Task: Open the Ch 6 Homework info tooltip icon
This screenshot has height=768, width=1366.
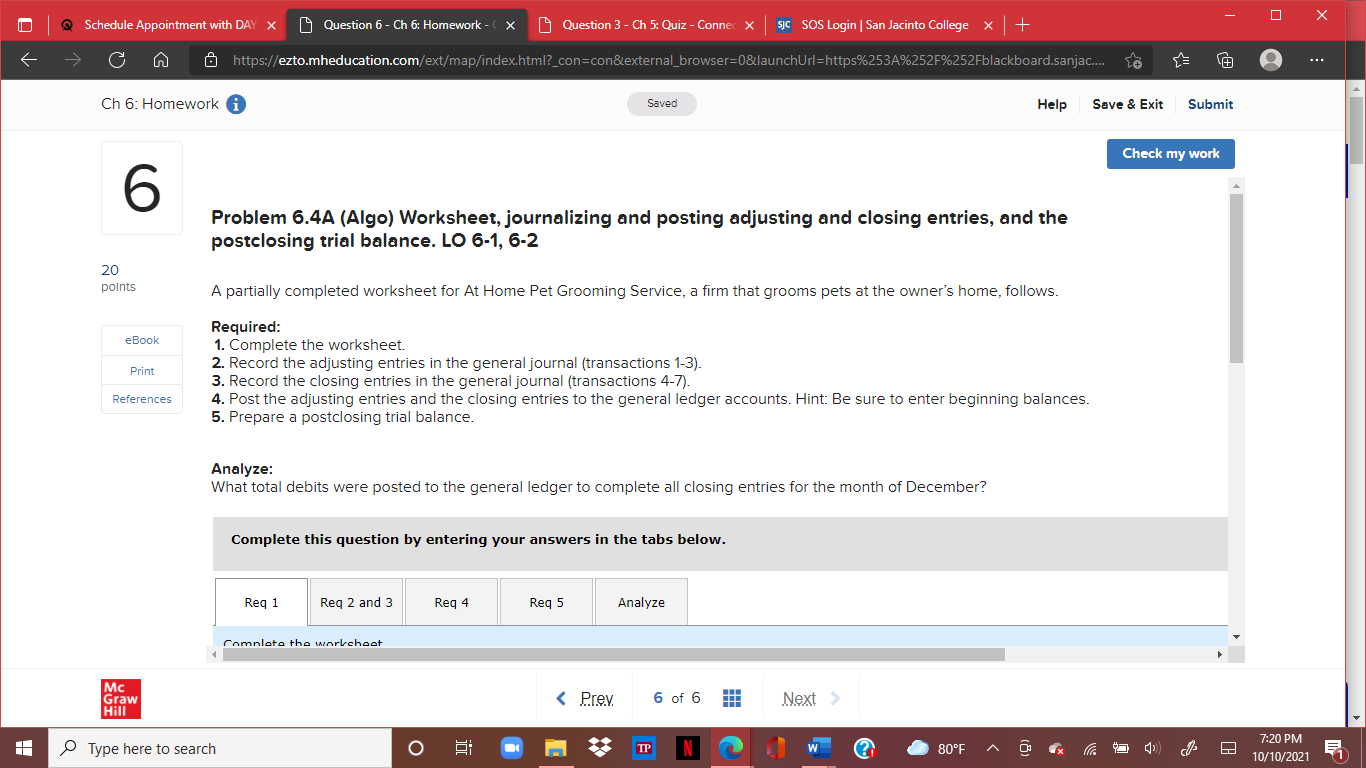Action: (236, 103)
